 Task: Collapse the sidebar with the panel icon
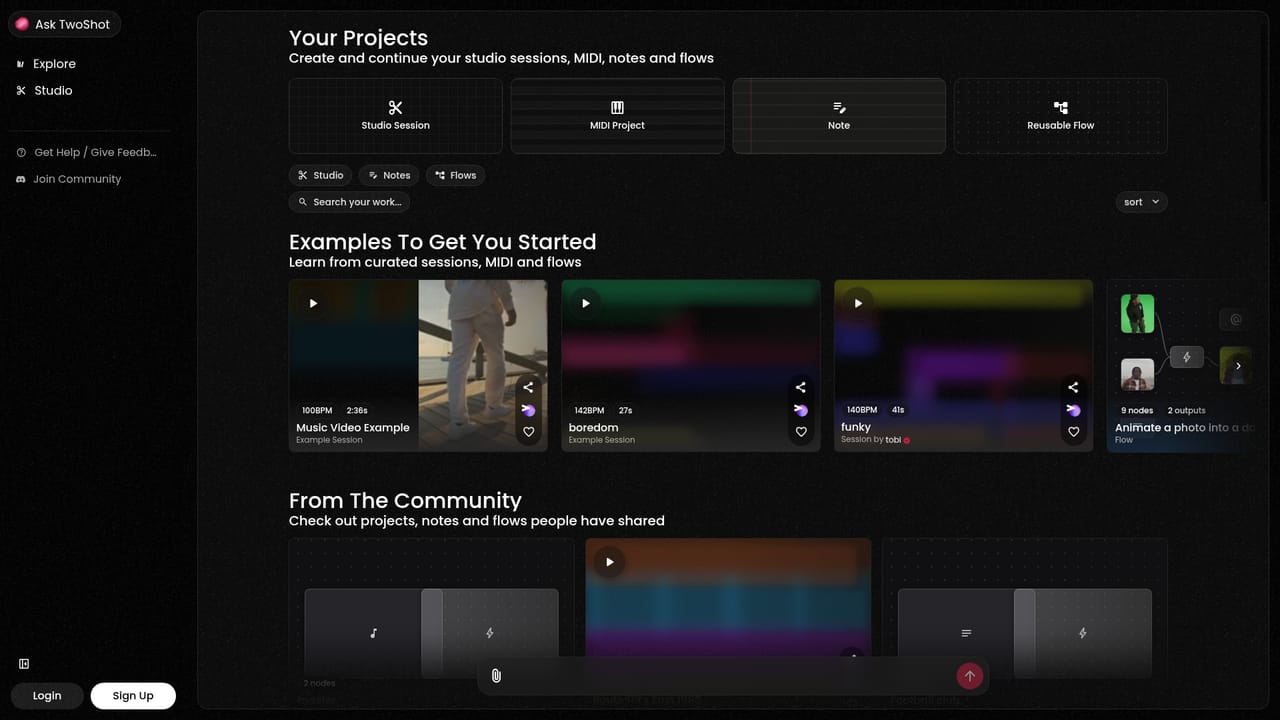(24, 664)
